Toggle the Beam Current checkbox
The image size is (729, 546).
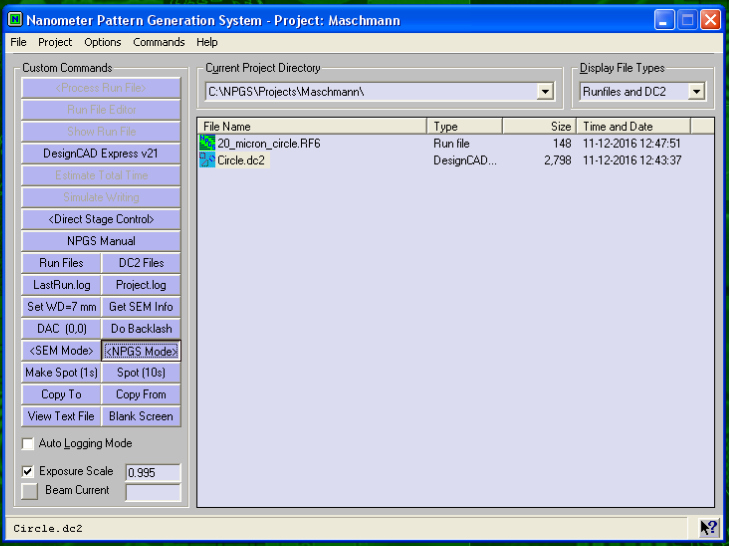(x=29, y=491)
